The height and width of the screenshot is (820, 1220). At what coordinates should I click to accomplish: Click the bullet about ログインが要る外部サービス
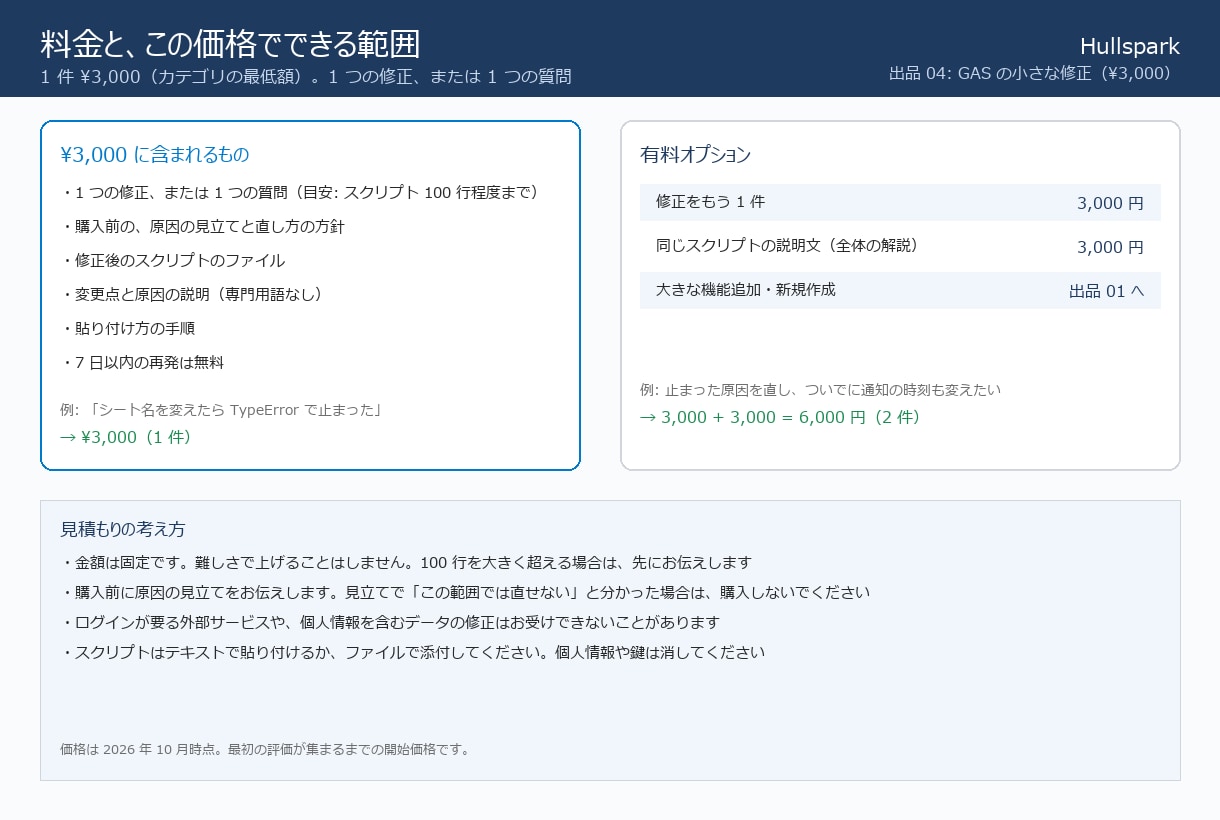[390, 622]
